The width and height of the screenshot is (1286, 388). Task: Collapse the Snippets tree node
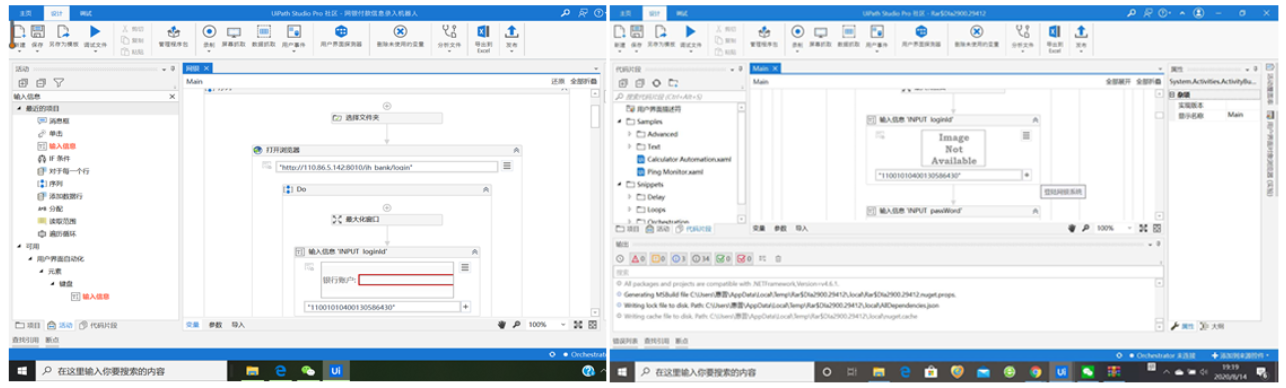click(620, 185)
